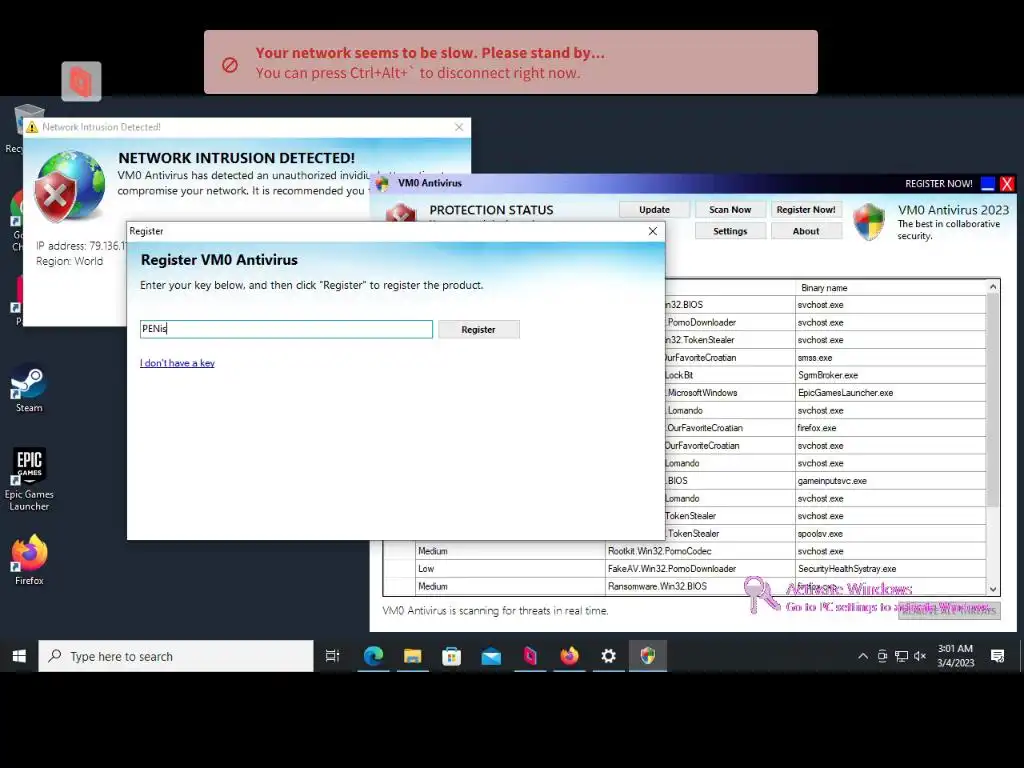Open the About button in VM0 Antivirus
The image size is (1024, 768).
[x=806, y=231]
